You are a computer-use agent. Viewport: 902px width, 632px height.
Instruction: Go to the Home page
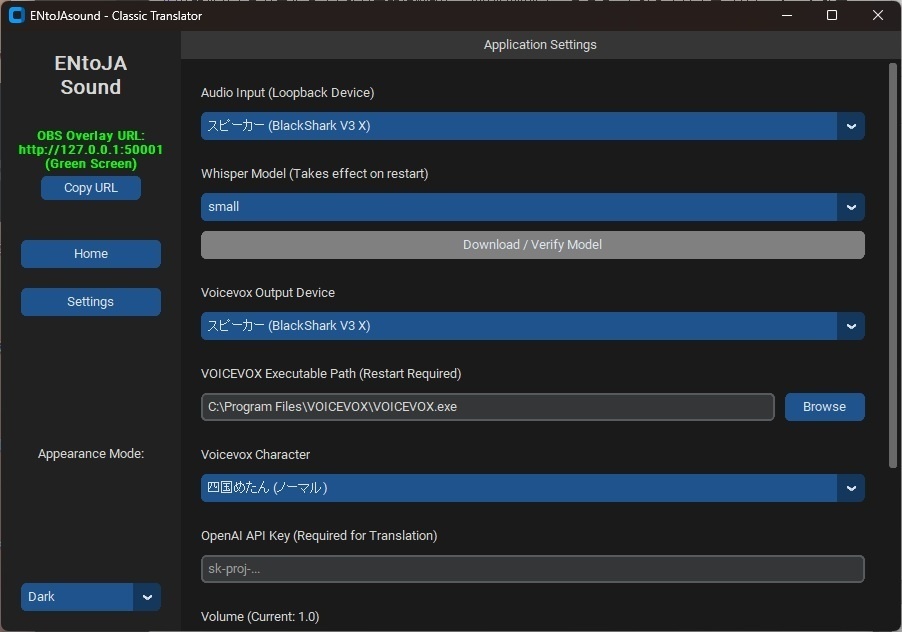click(x=91, y=254)
